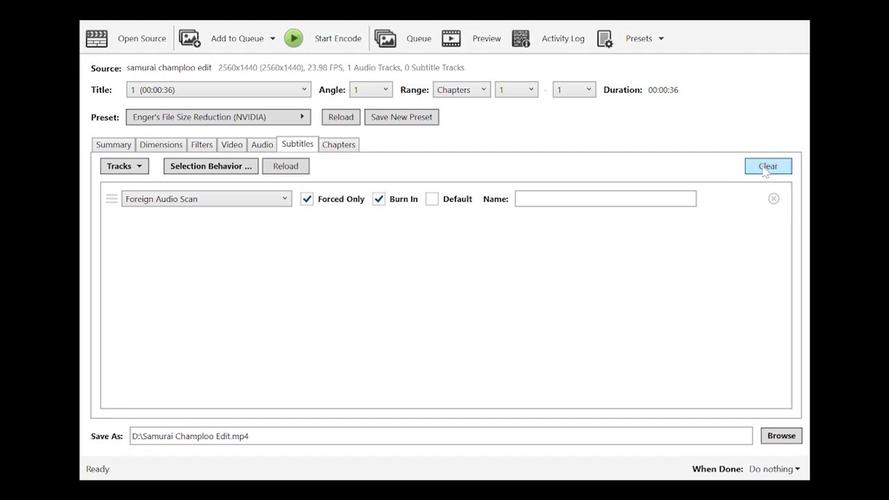Remove the Foreign Audio Scan track

[773, 198]
